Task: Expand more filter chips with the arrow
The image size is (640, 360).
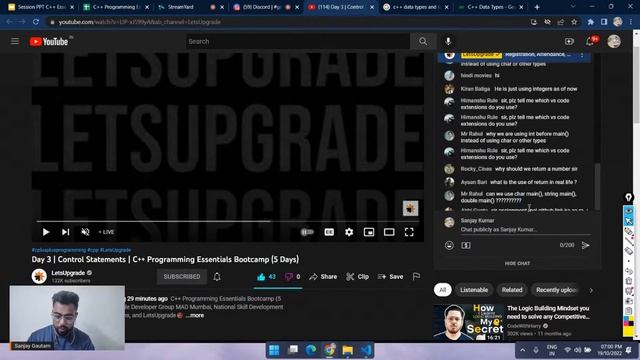Action: point(591,290)
